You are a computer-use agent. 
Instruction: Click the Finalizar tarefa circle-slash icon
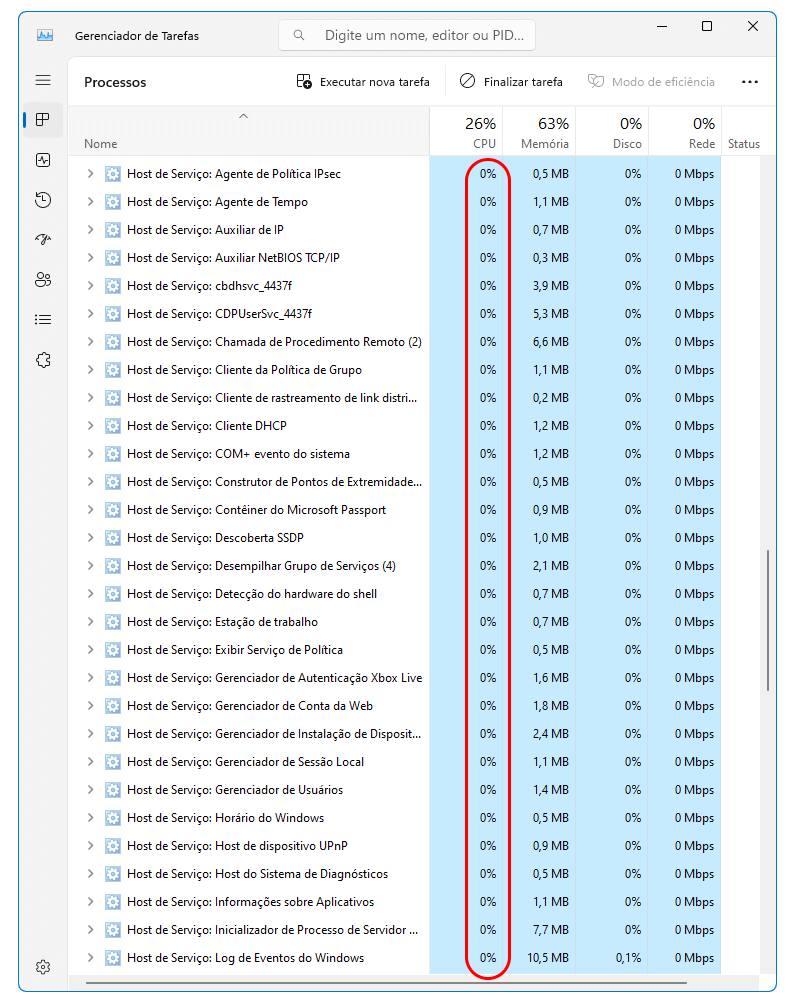pos(468,81)
